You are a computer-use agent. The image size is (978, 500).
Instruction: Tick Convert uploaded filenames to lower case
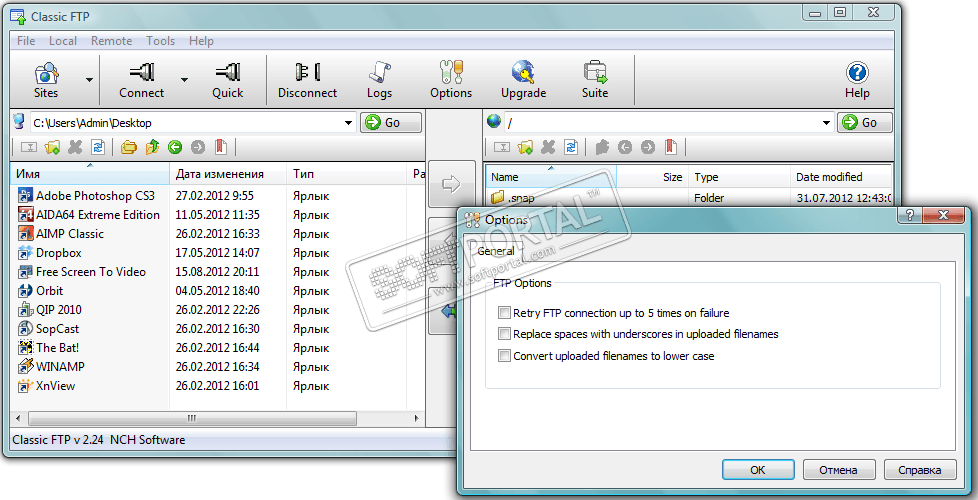click(x=504, y=356)
